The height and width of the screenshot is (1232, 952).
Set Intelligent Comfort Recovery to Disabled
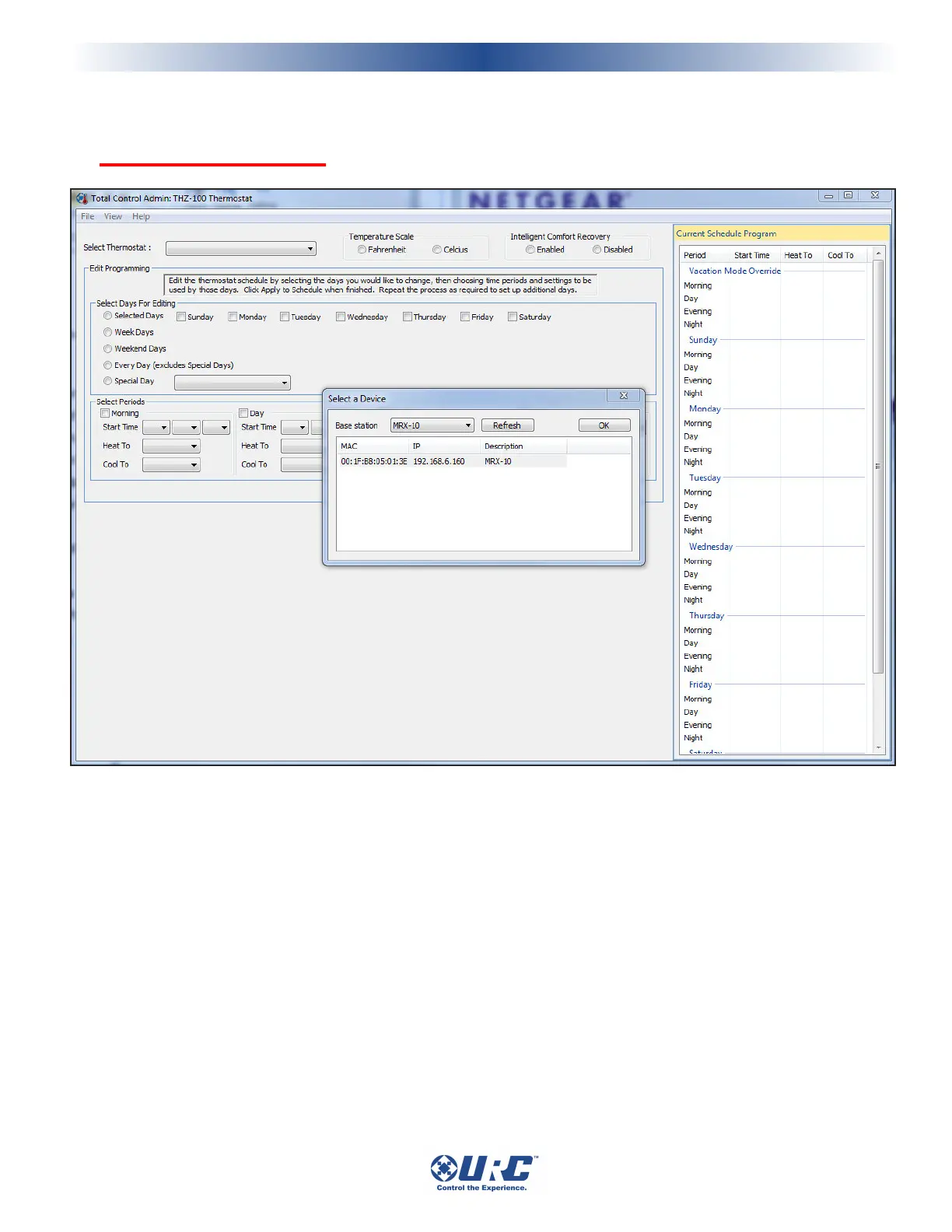coord(597,250)
